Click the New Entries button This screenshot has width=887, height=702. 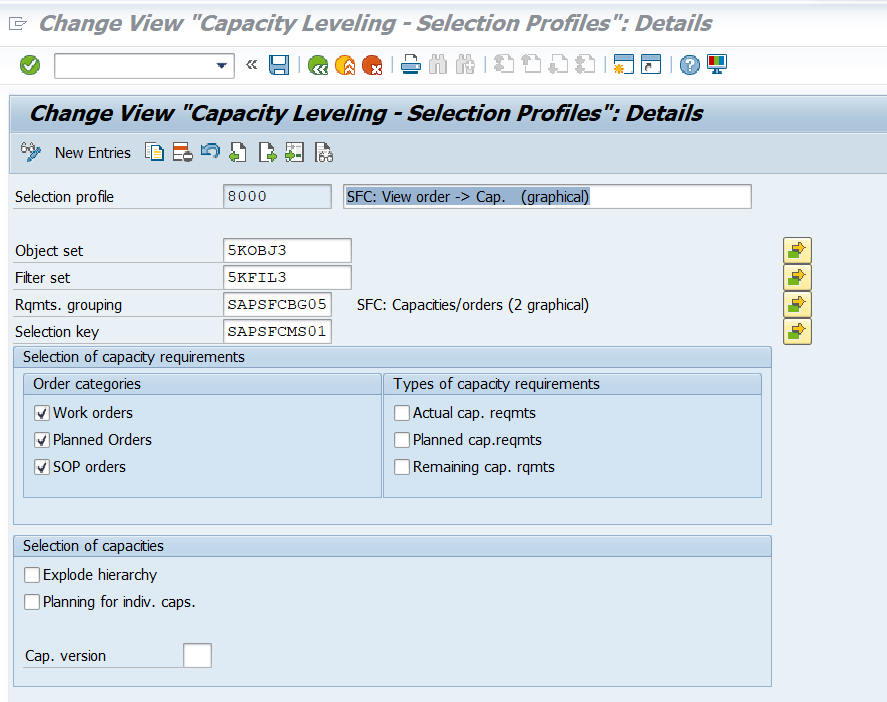pos(92,153)
